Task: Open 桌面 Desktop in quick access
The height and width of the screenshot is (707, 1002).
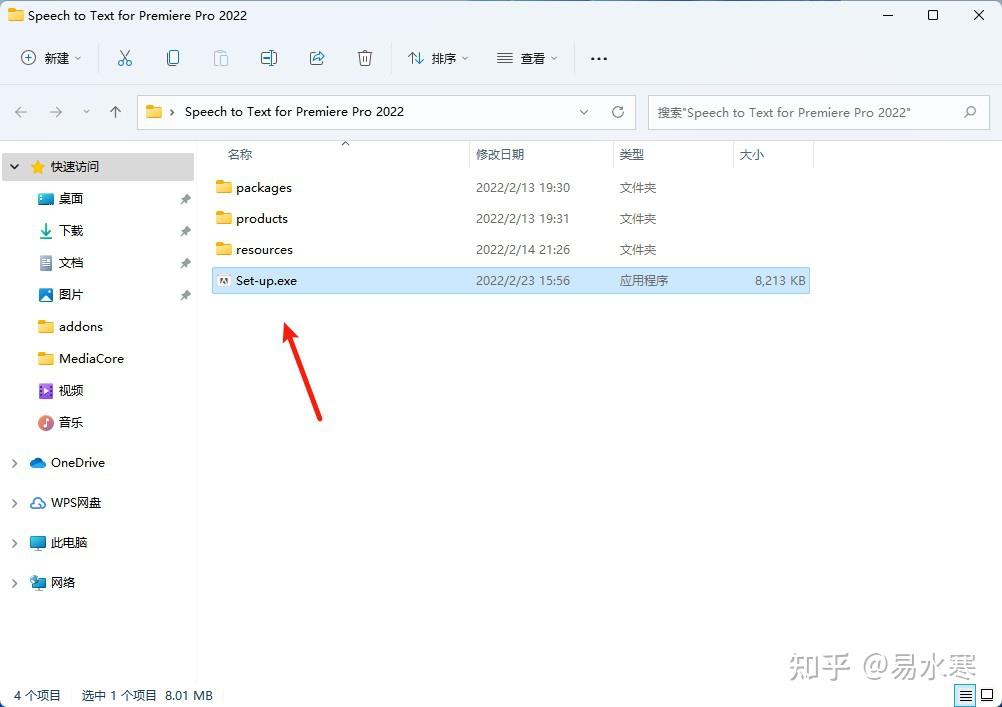Action: click(x=71, y=199)
